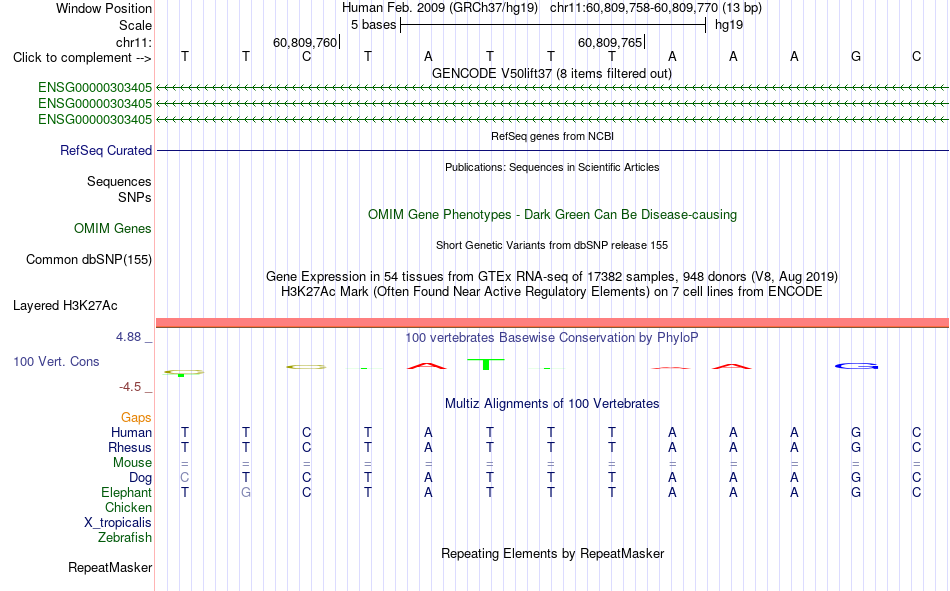Click the orange Gaps row label
The height and width of the screenshot is (591, 950).
136,417
